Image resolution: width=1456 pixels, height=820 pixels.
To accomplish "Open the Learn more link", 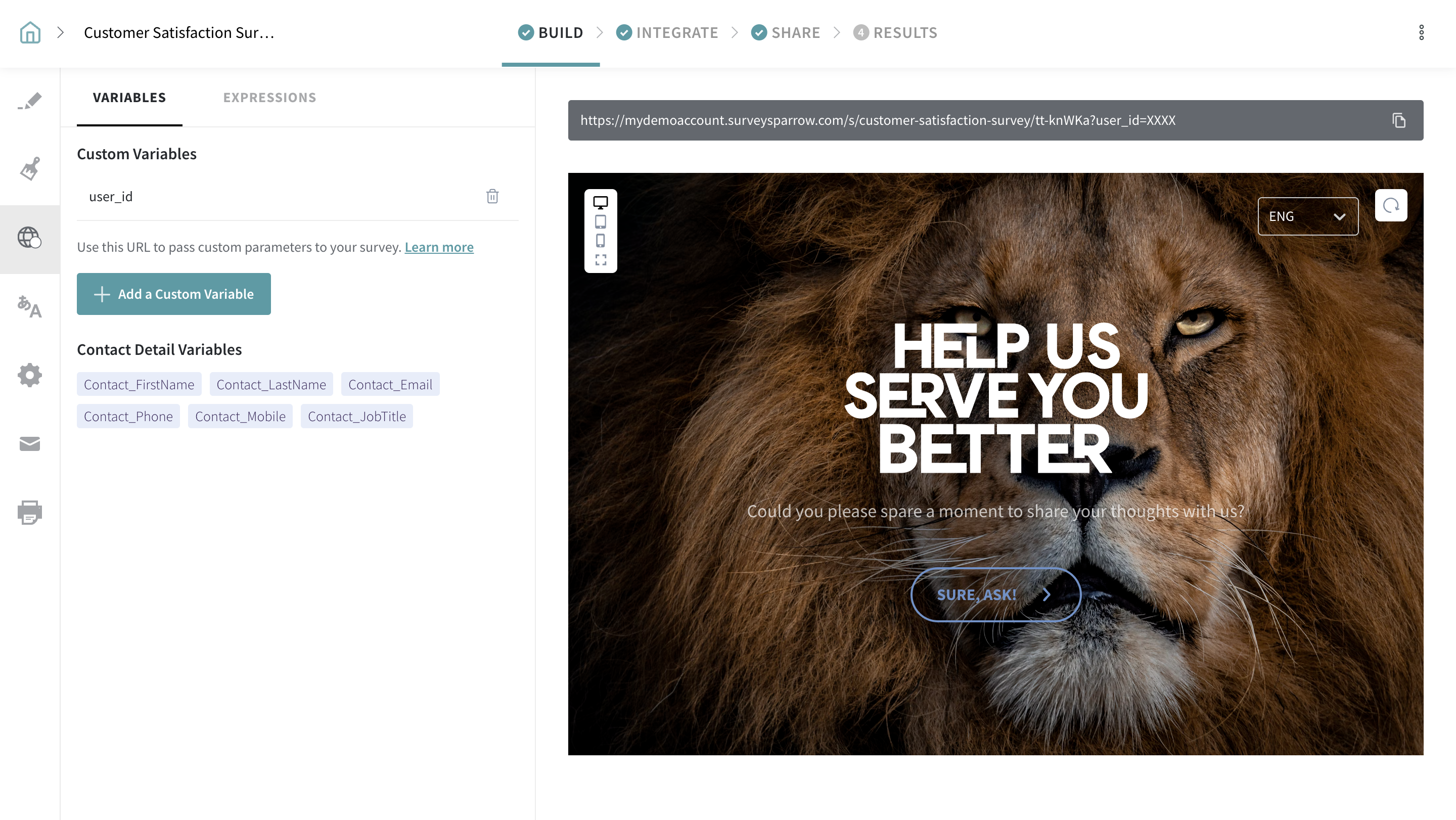I will coord(439,247).
